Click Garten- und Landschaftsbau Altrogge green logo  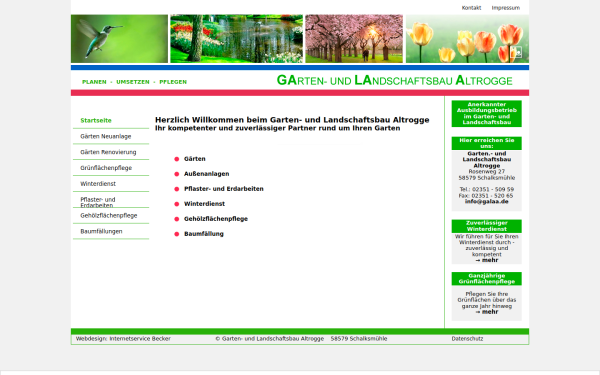coord(395,80)
